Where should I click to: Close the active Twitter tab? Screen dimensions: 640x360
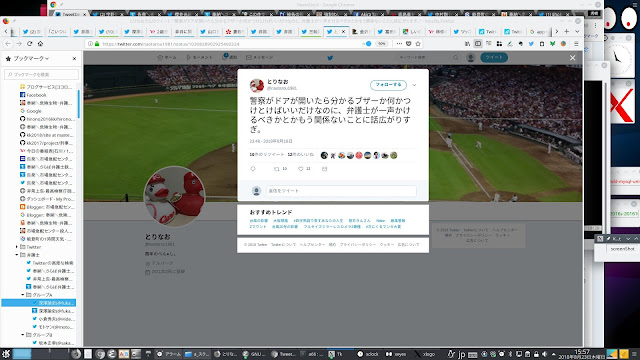pyautogui.click(x=343, y=31)
